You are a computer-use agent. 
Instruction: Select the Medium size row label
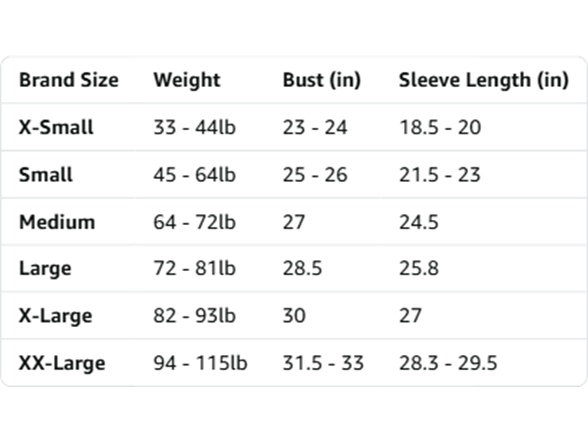pos(57,222)
